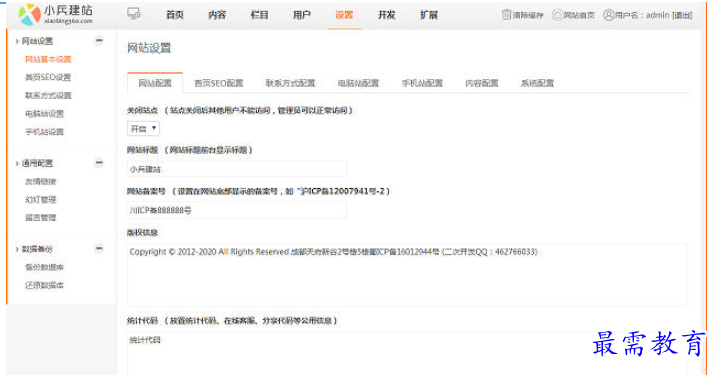The image size is (714, 375).
Task: Open 友情链接 in sidebar
Action: point(41,182)
